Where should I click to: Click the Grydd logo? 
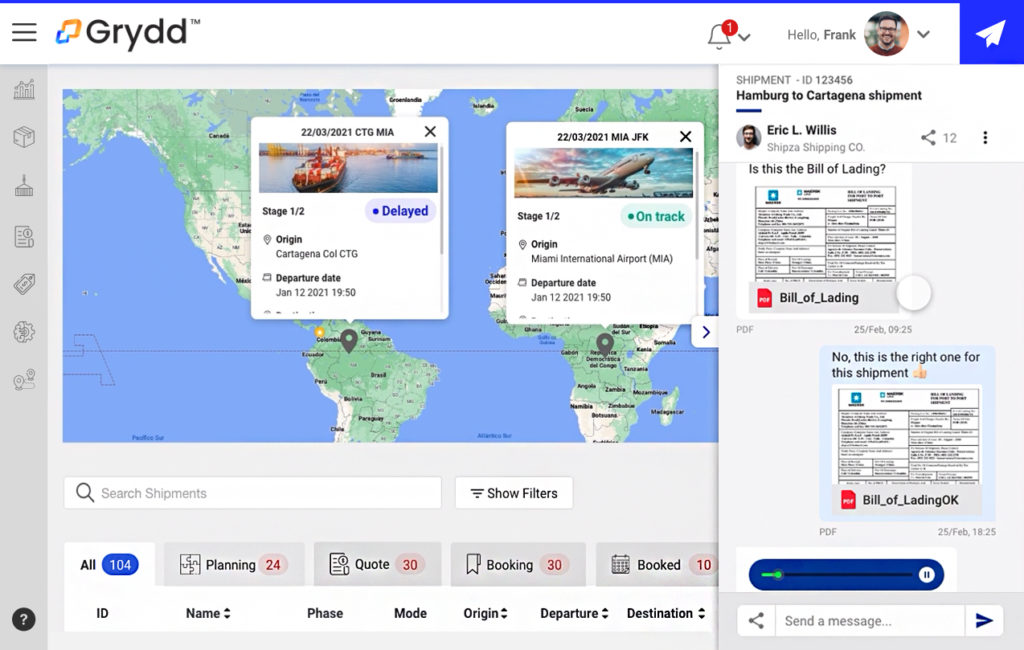pyautogui.click(x=127, y=32)
